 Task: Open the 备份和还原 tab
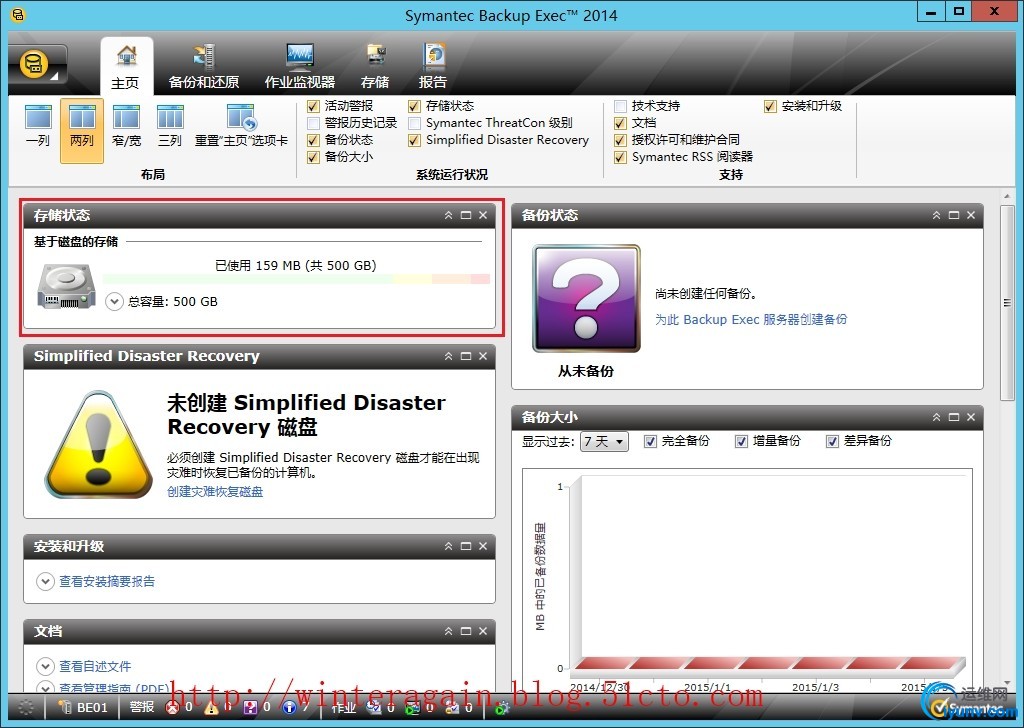204,66
